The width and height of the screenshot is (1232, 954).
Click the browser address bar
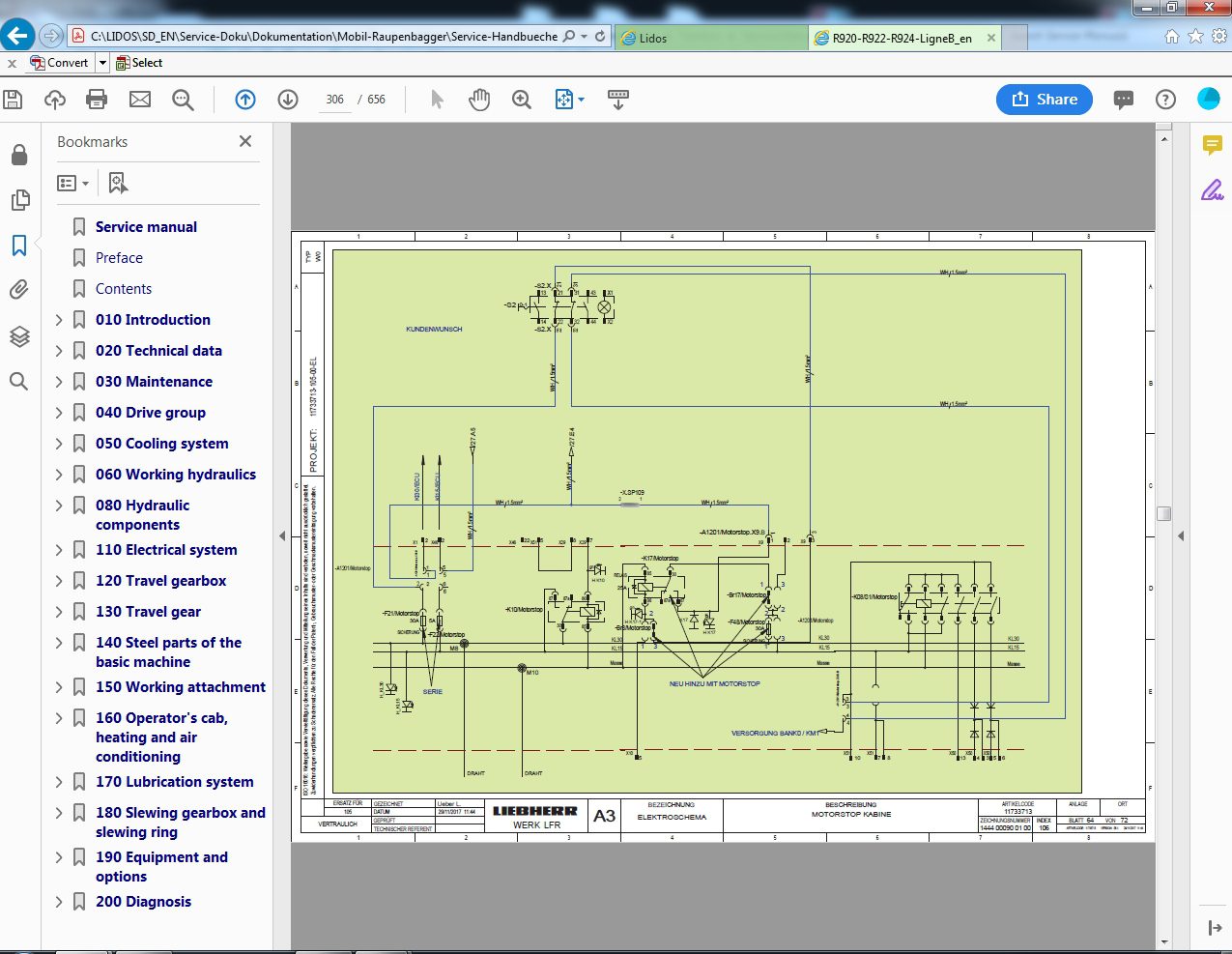pyautogui.click(x=324, y=37)
